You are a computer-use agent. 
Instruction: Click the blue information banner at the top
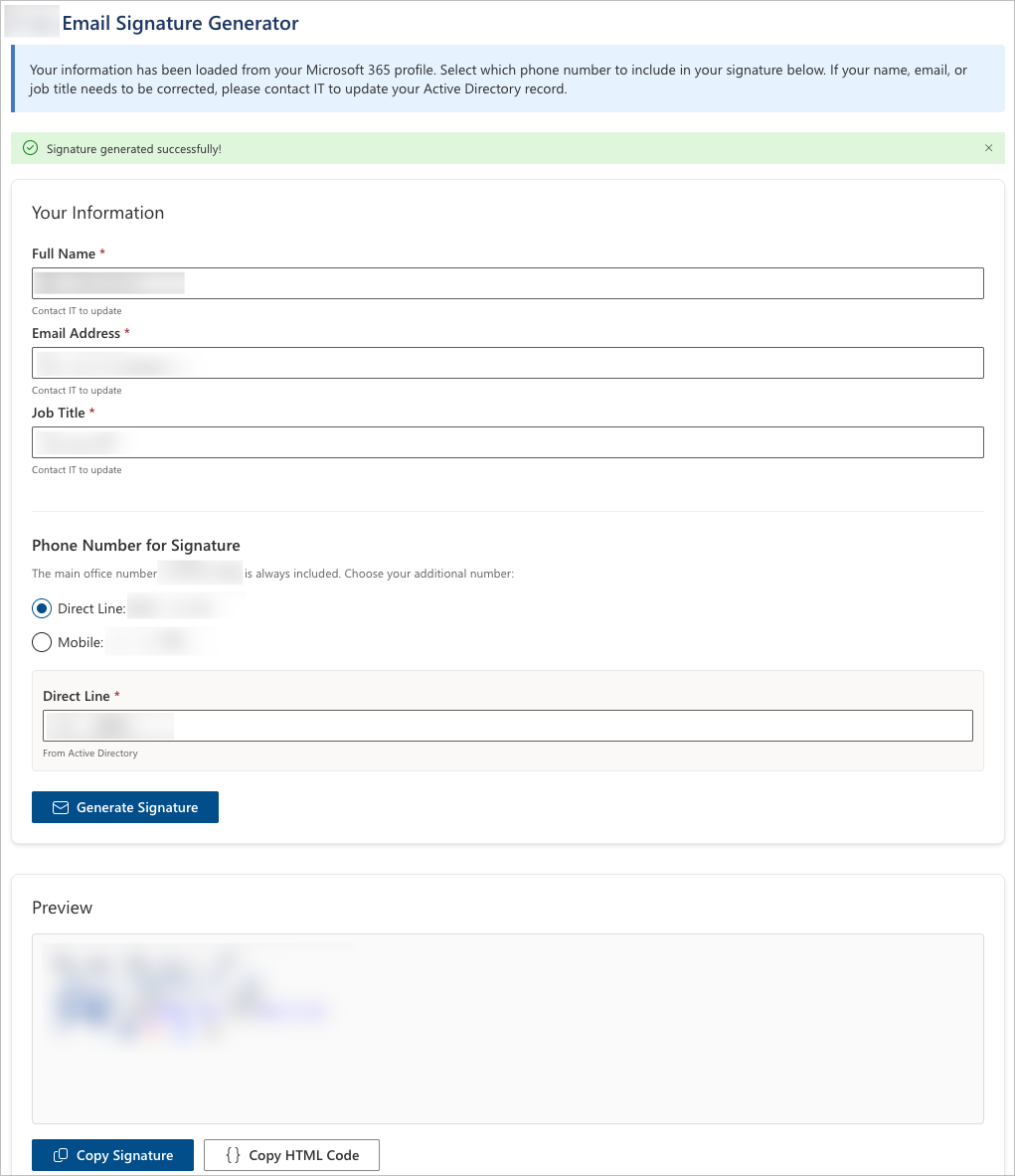508,78
